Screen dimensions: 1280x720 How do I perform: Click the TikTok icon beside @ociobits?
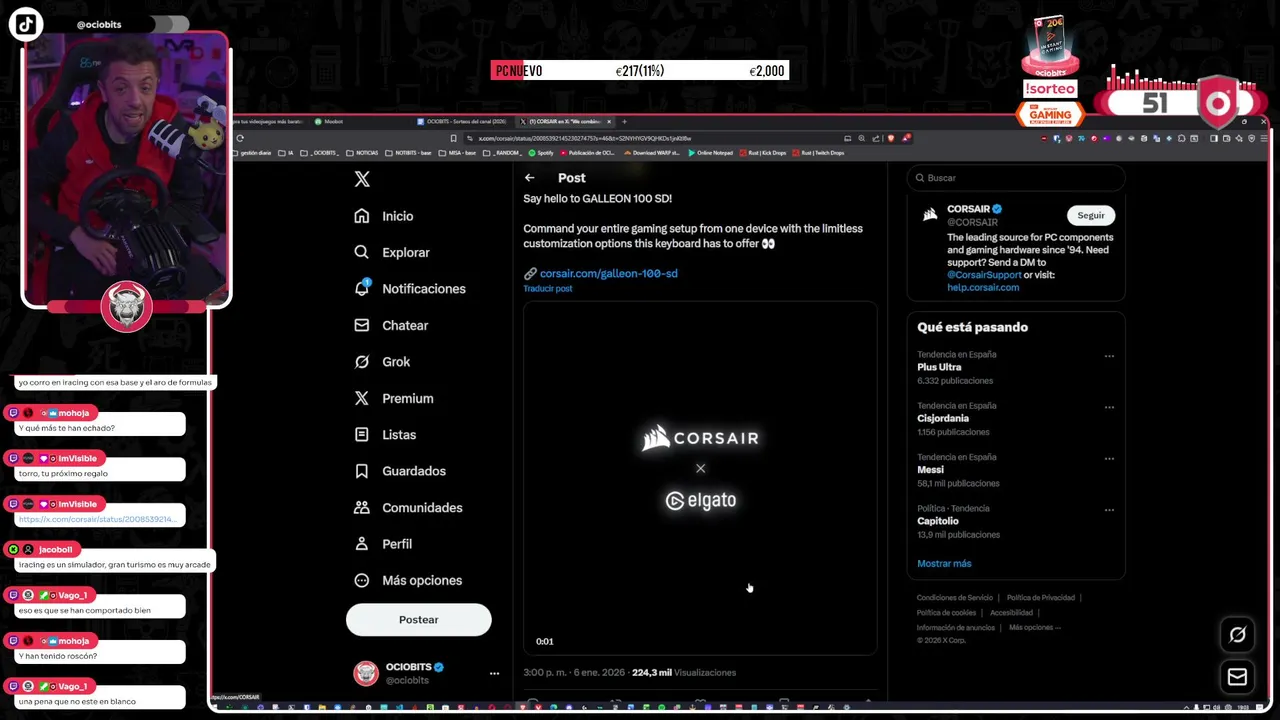(x=26, y=24)
